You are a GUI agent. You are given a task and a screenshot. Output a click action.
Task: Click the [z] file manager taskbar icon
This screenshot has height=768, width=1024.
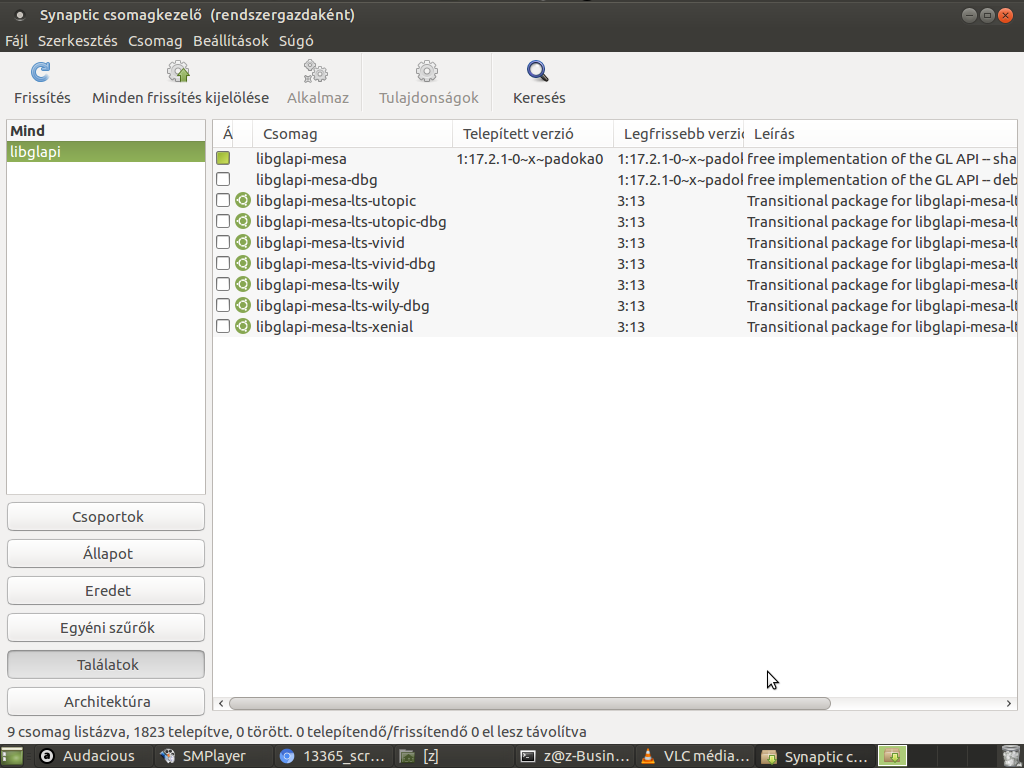408,756
